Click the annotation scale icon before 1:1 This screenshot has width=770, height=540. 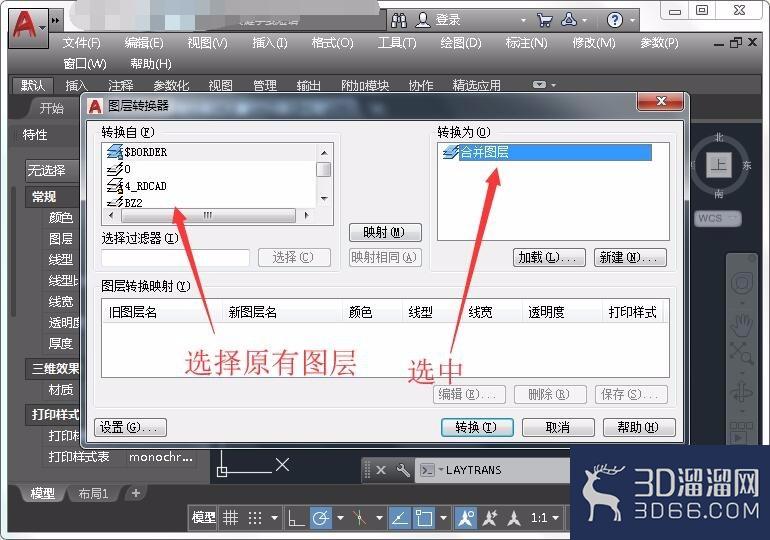[514, 518]
